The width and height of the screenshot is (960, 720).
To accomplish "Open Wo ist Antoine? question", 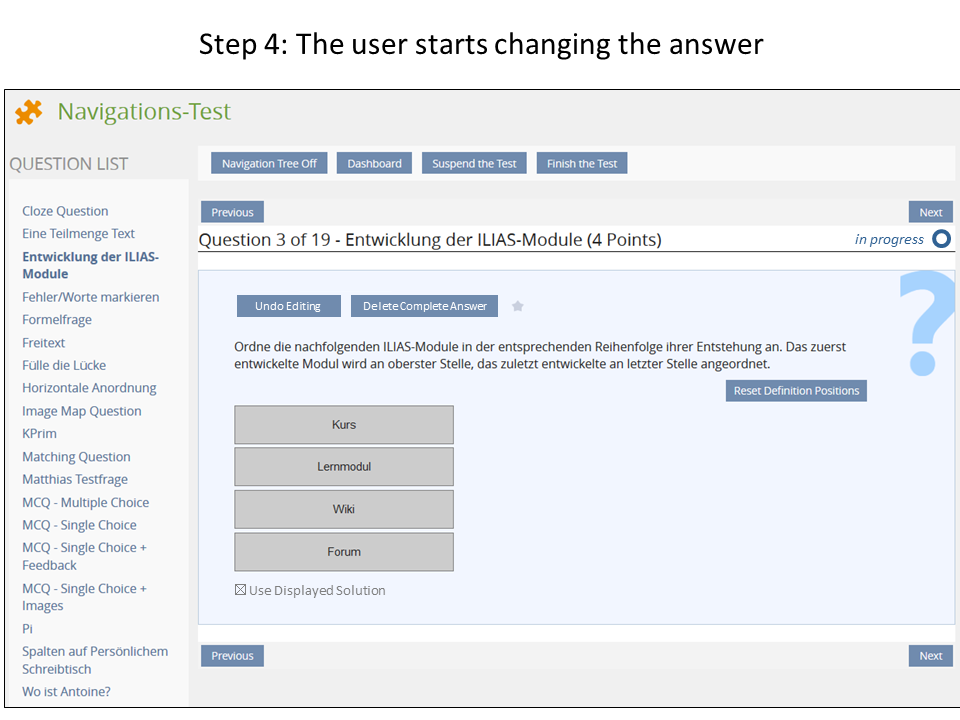I will click(66, 691).
